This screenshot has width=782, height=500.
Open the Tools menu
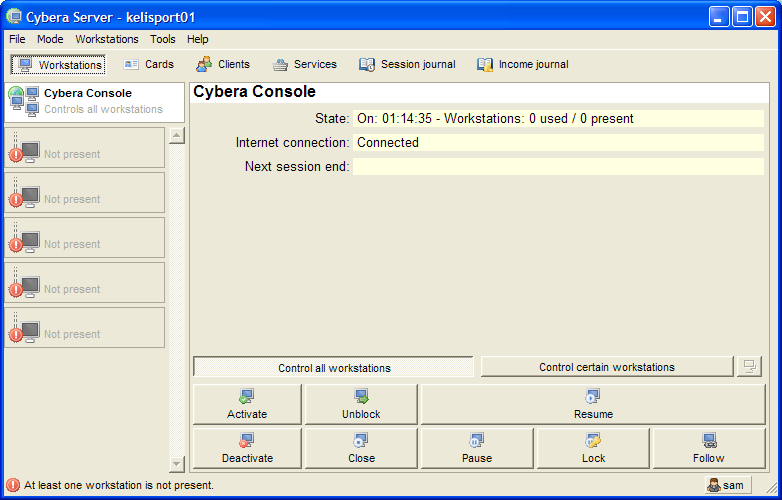[x=162, y=39]
